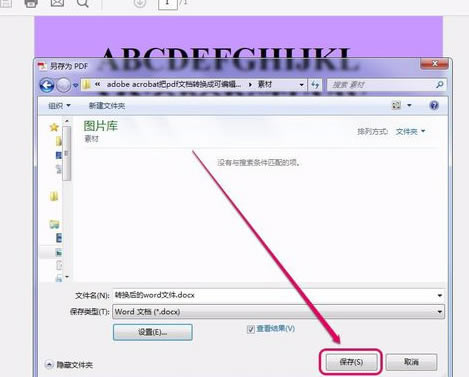
Task: Collapse folders with 隐藏文件夹
Action: [69, 365]
